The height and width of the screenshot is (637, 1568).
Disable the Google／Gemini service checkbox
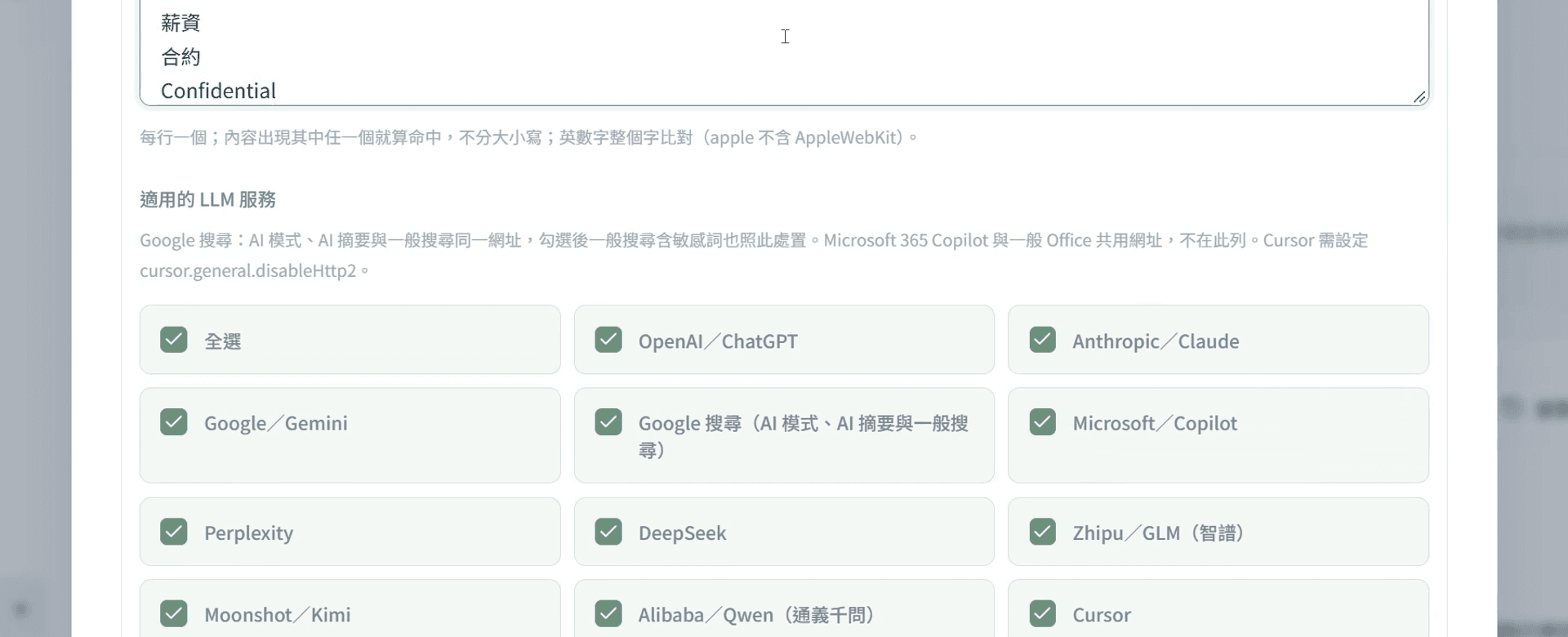(174, 422)
